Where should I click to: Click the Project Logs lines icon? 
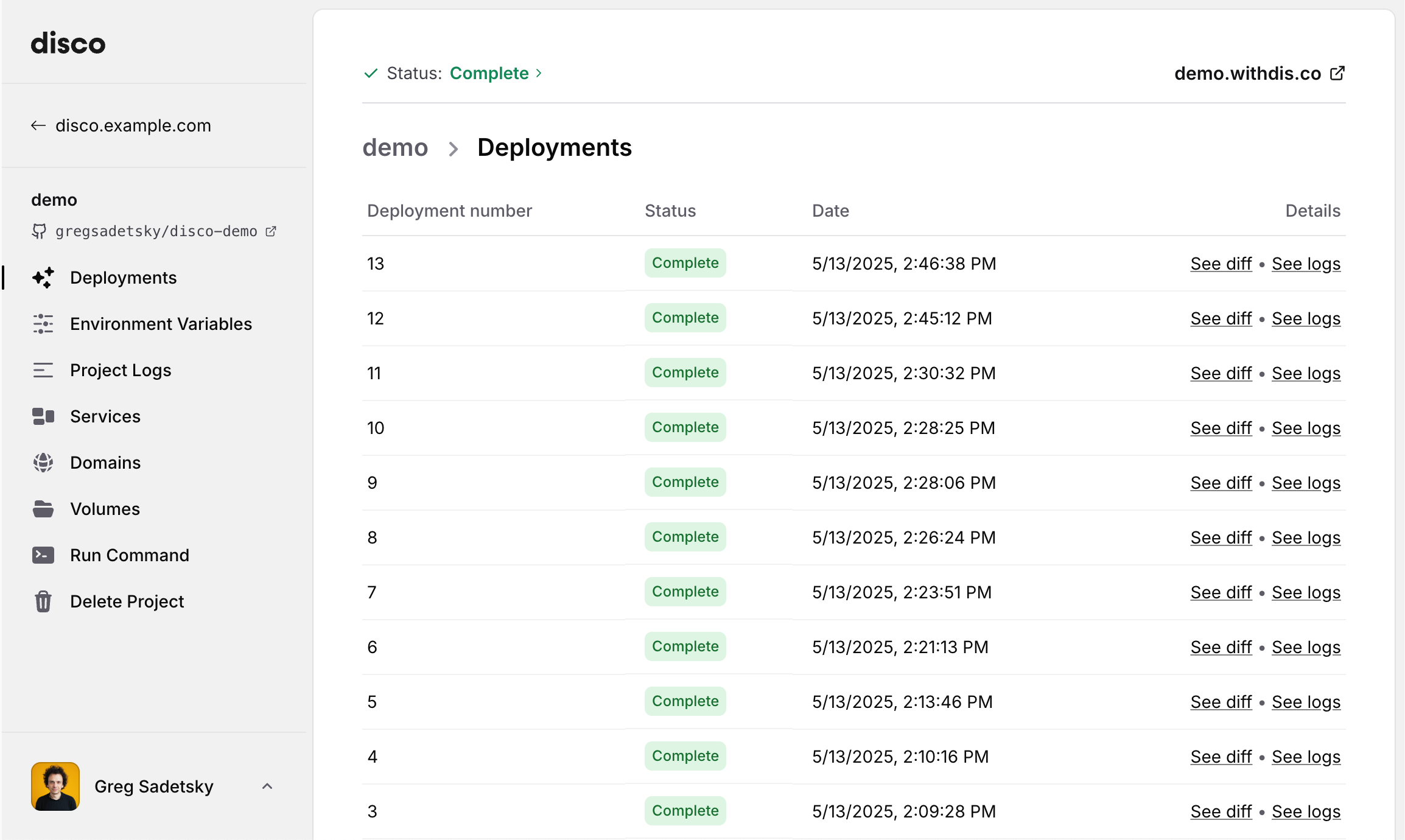[x=43, y=370]
